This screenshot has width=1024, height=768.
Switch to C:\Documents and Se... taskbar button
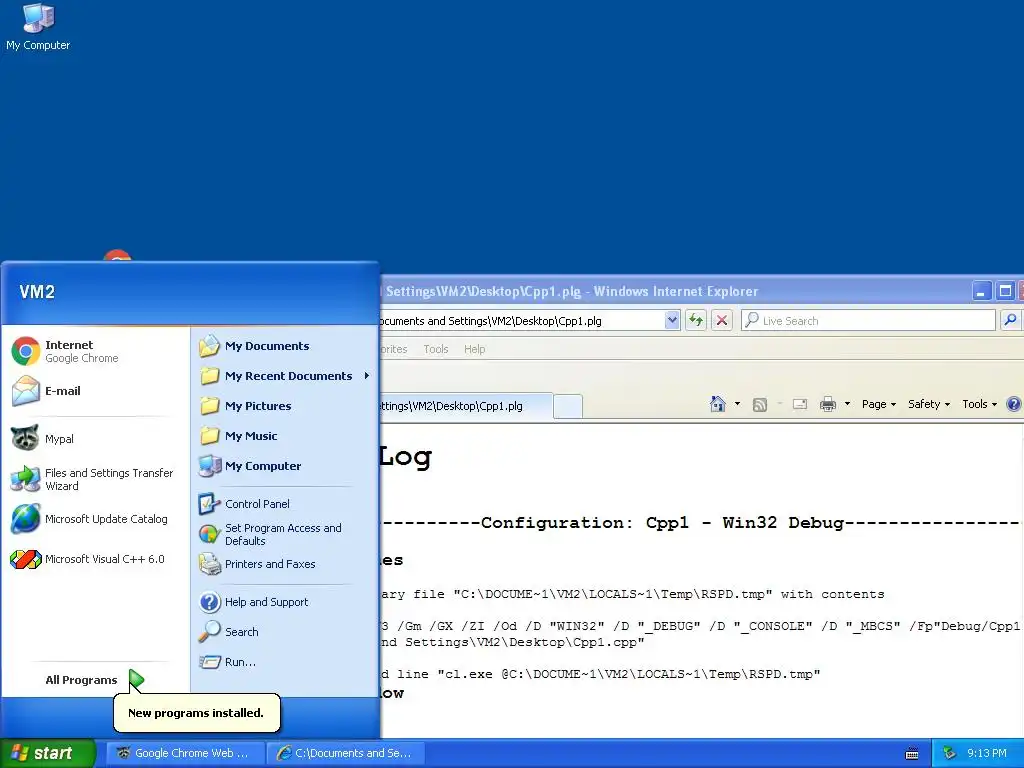pos(346,753)
